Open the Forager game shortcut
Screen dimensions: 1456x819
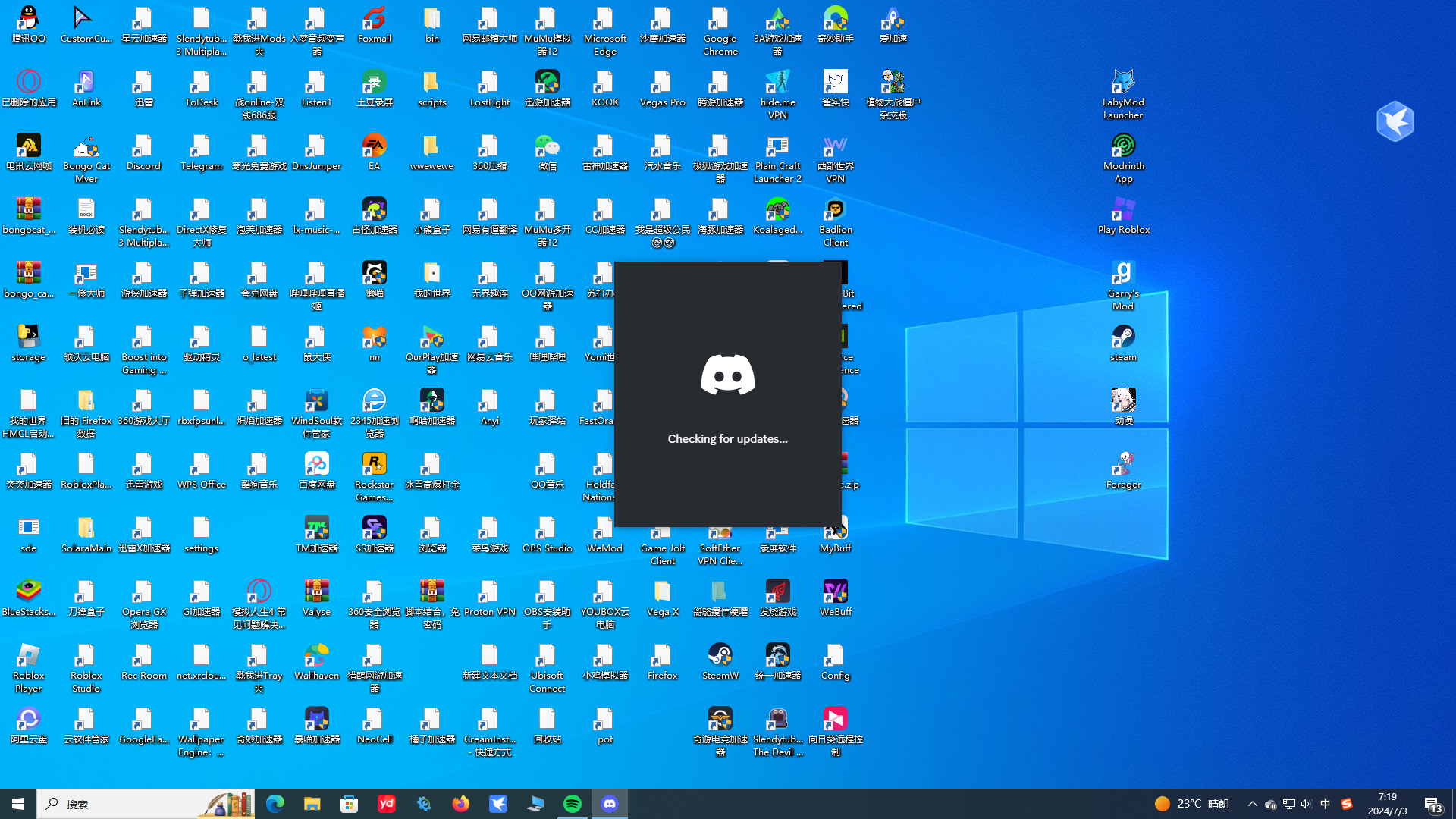[1123, 470]
